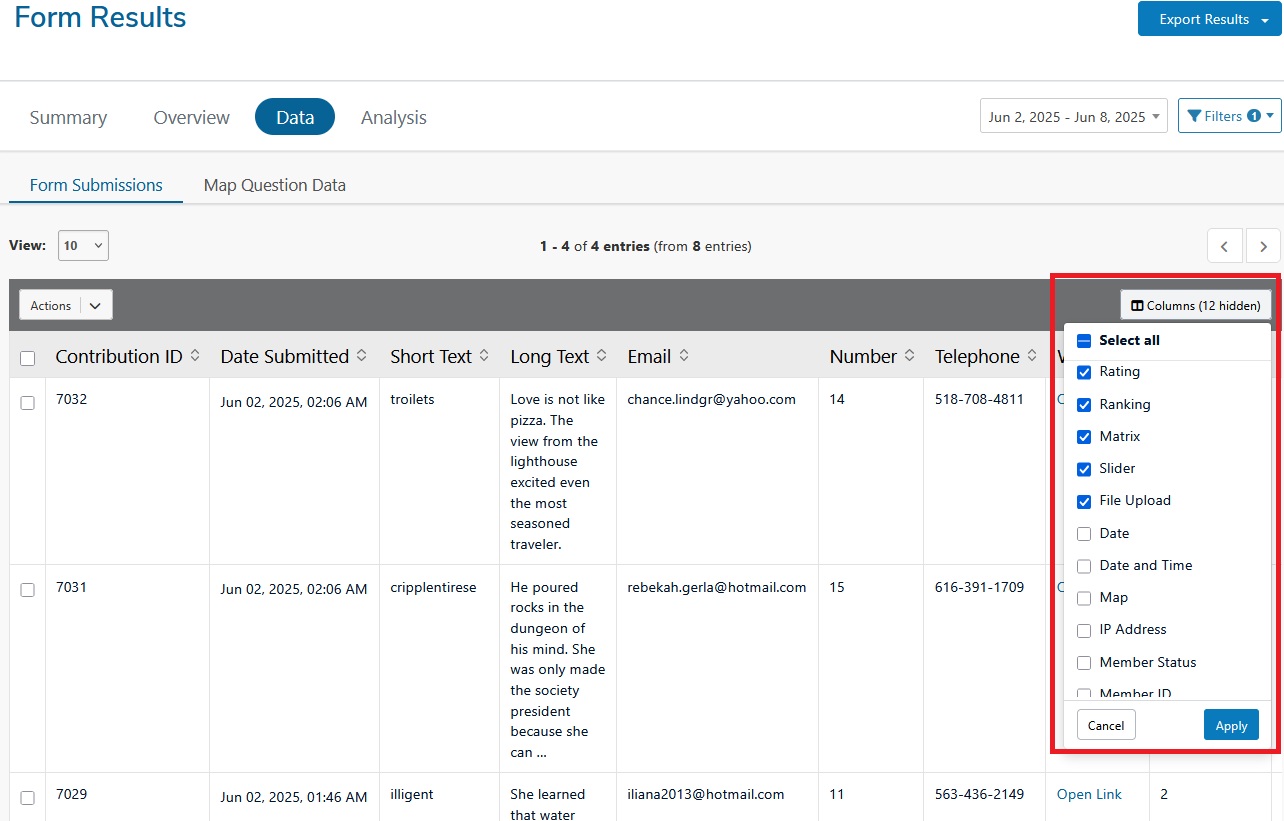Open Link in the 7029 submission row
1284x821 pixels.
click(1089, 794)
